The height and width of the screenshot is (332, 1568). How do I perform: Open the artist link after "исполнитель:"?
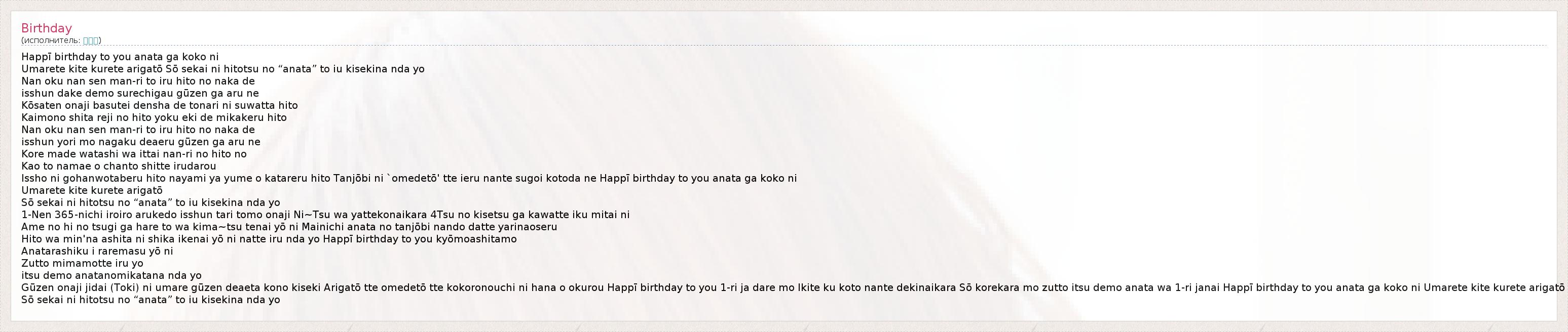[91, 40]
